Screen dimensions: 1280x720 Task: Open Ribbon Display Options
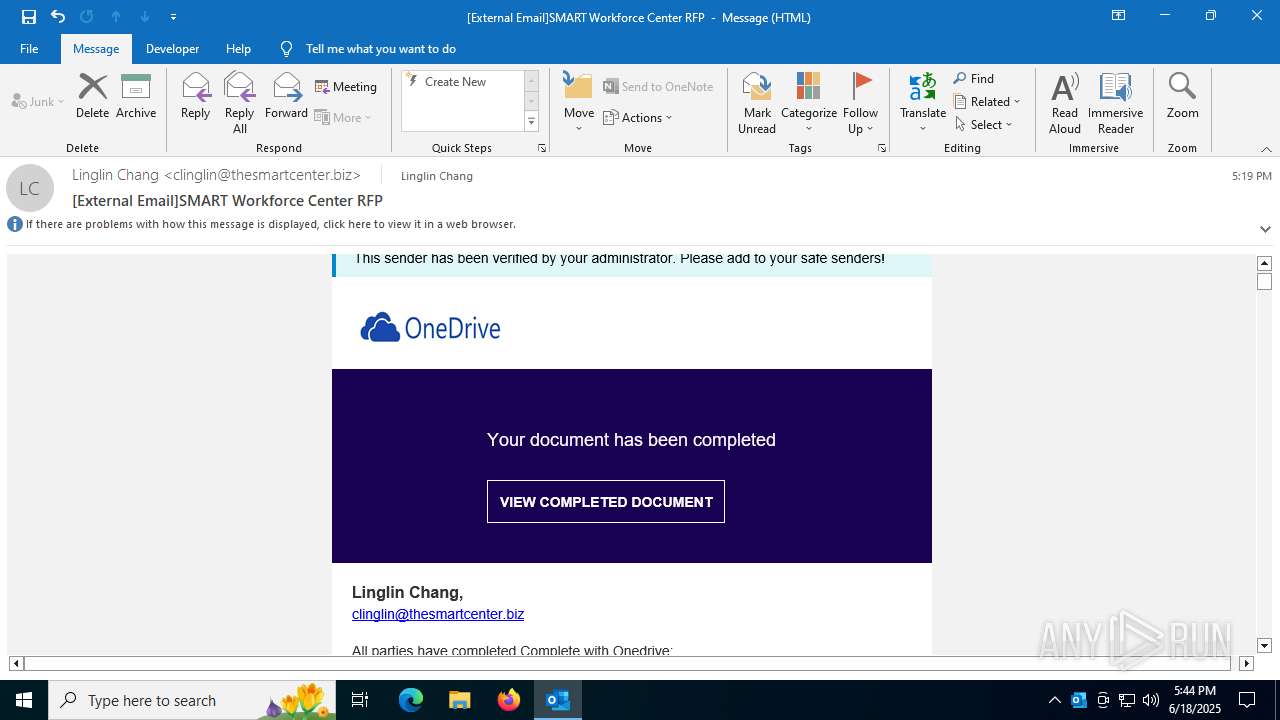(1119, 16)
